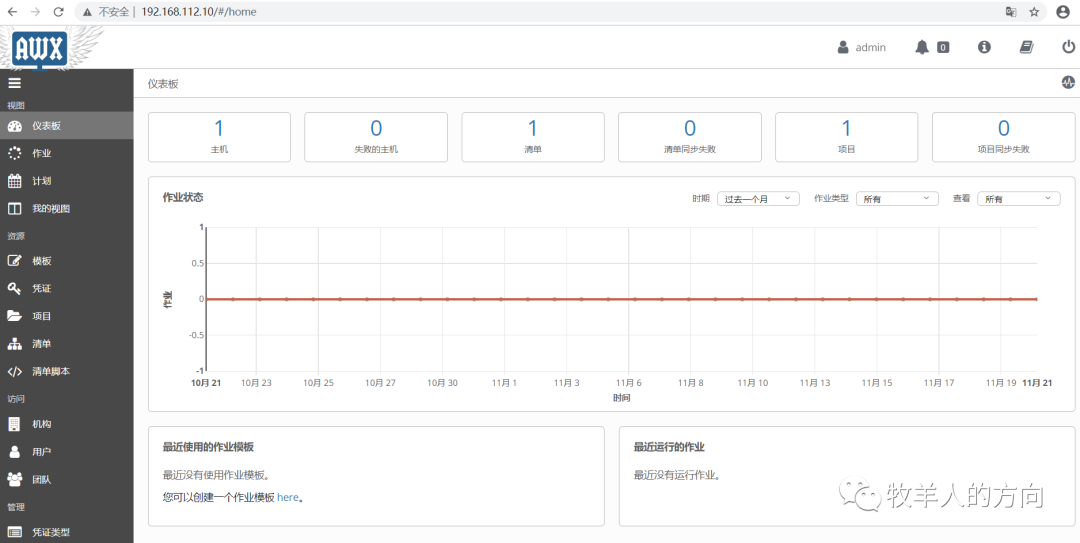The width and height of the screenshot is (1080, 543).
Task: Expand the 时期 dropdown 过去一个月
Action: (x=758, y=198)
